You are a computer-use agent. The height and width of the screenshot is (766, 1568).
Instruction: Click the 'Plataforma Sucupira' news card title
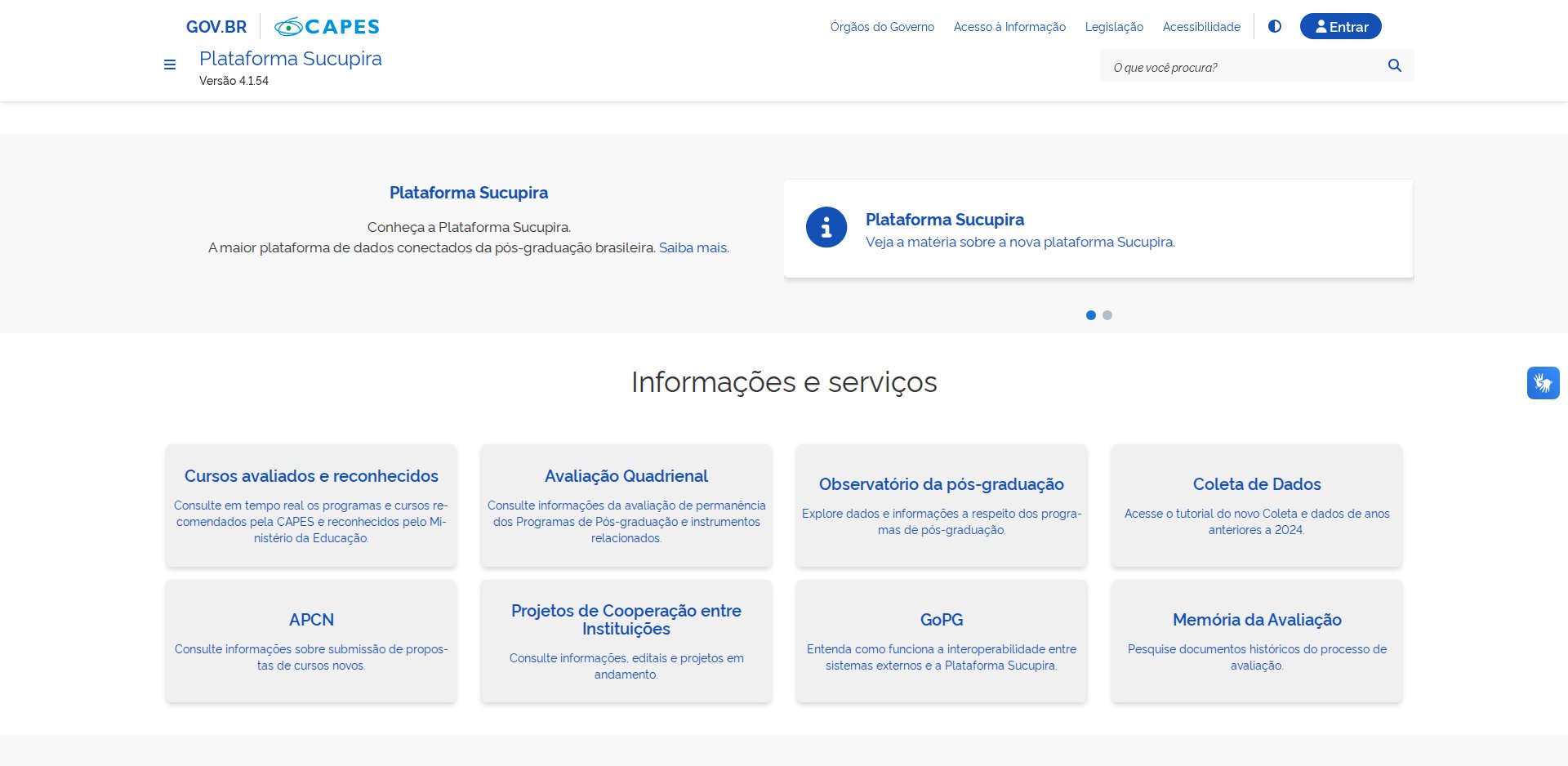(945, 220)
